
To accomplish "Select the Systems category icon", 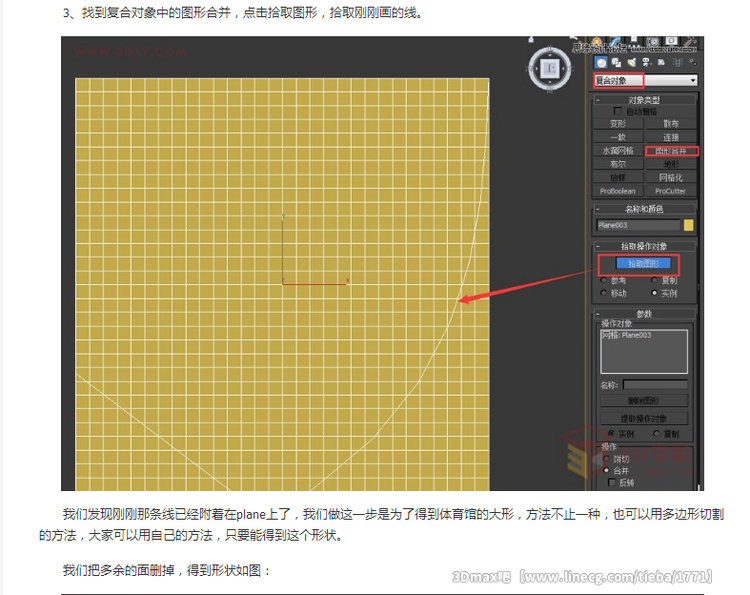I will pyautogui.click(x=692, y=63).
